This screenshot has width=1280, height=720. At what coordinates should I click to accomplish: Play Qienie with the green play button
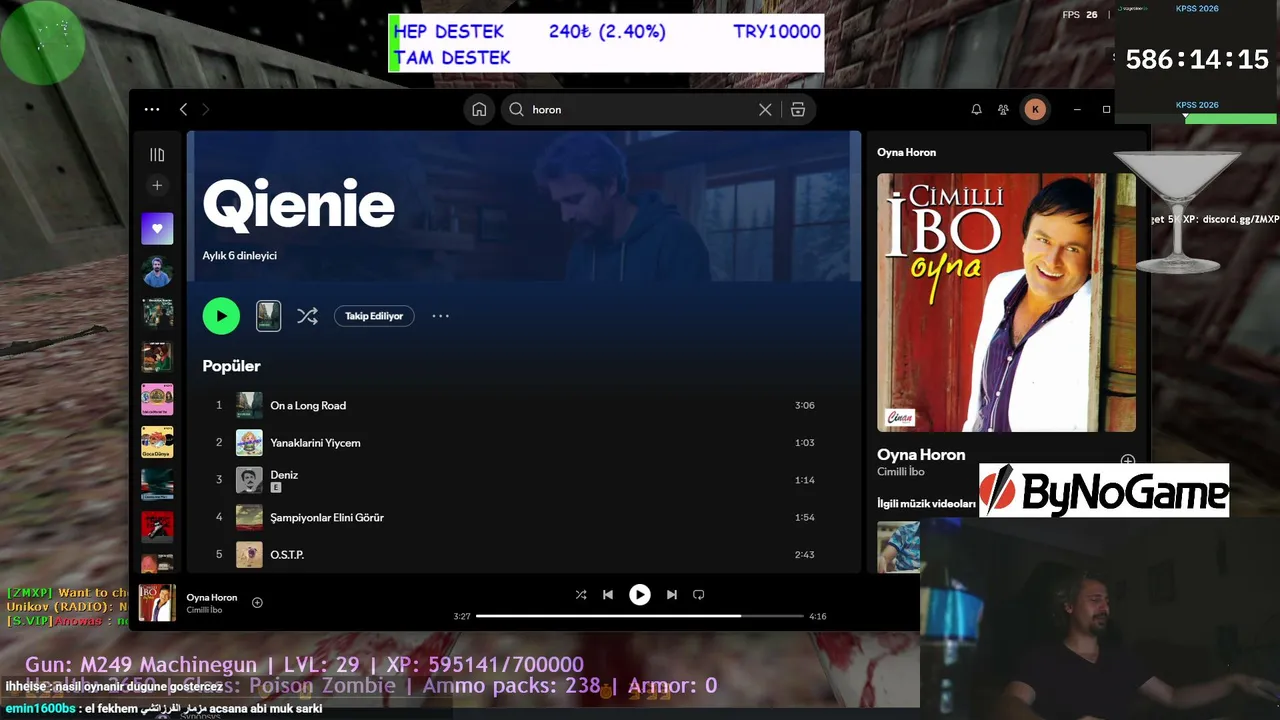click(x=221, y=316)
